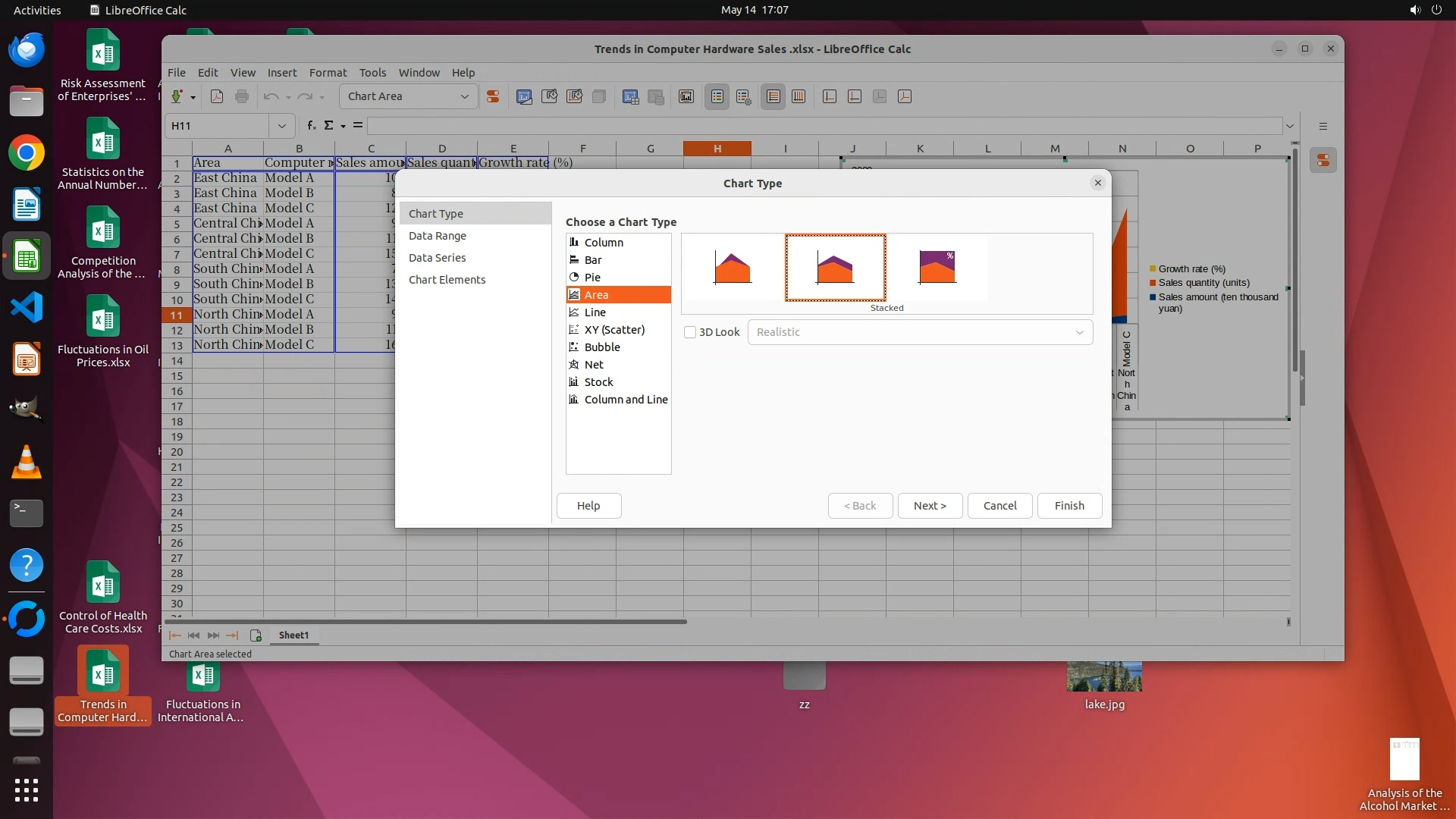Screen dimensions: 1456x819
Task: Click the Thunderbird icon in dock
Action: [x=27, y=50]
